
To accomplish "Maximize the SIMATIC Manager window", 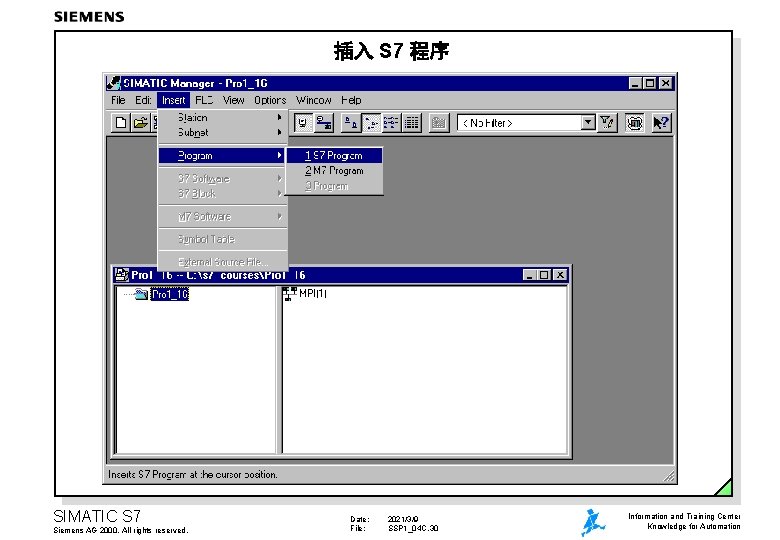I will click(650, 83).
